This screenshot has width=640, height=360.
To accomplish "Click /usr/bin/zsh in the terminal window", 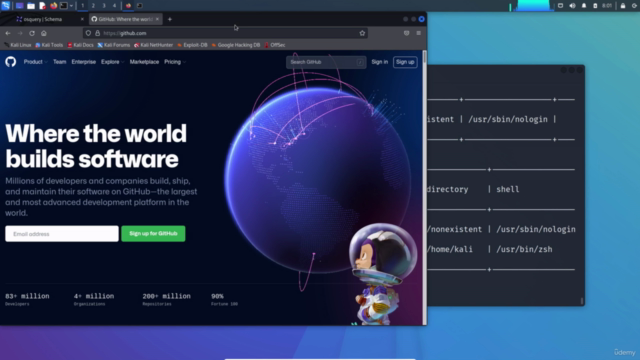I will pyautogui.click(x=524, y=249).
